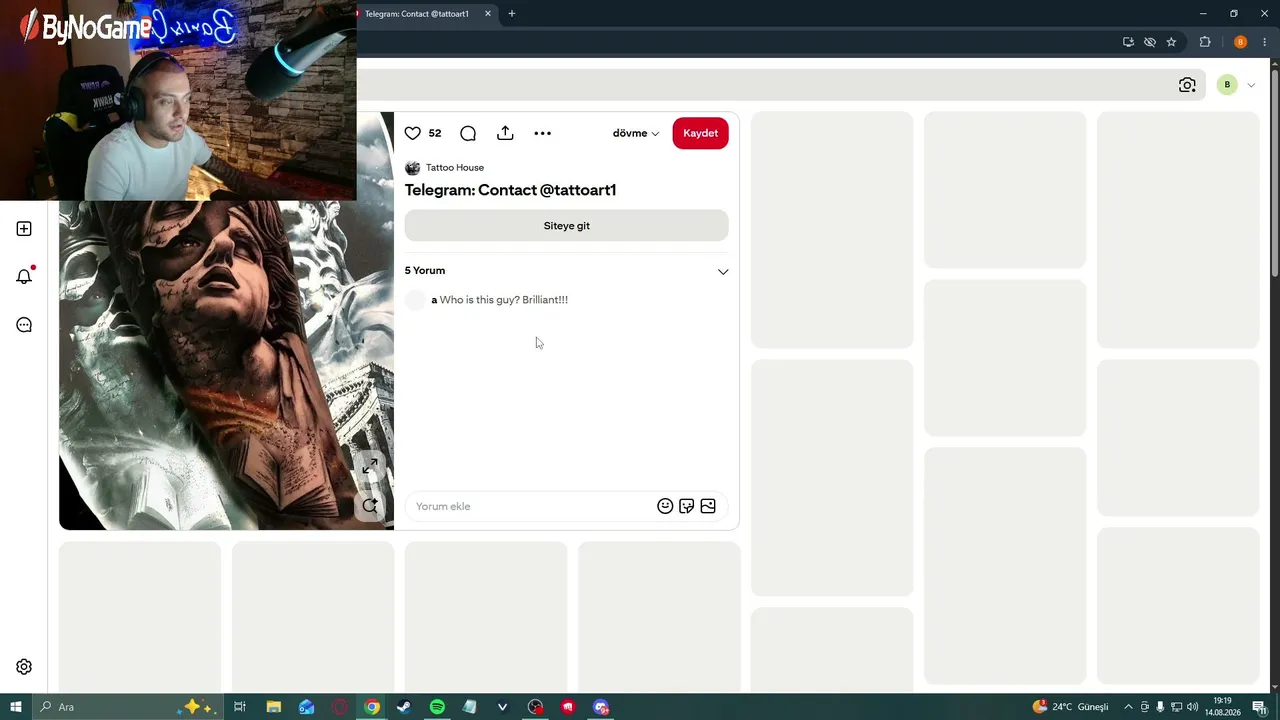The width and height of the screenshot is (1280, 720).
Task: Expand the accounts chevron next to profile
Action: (1251, 85)
